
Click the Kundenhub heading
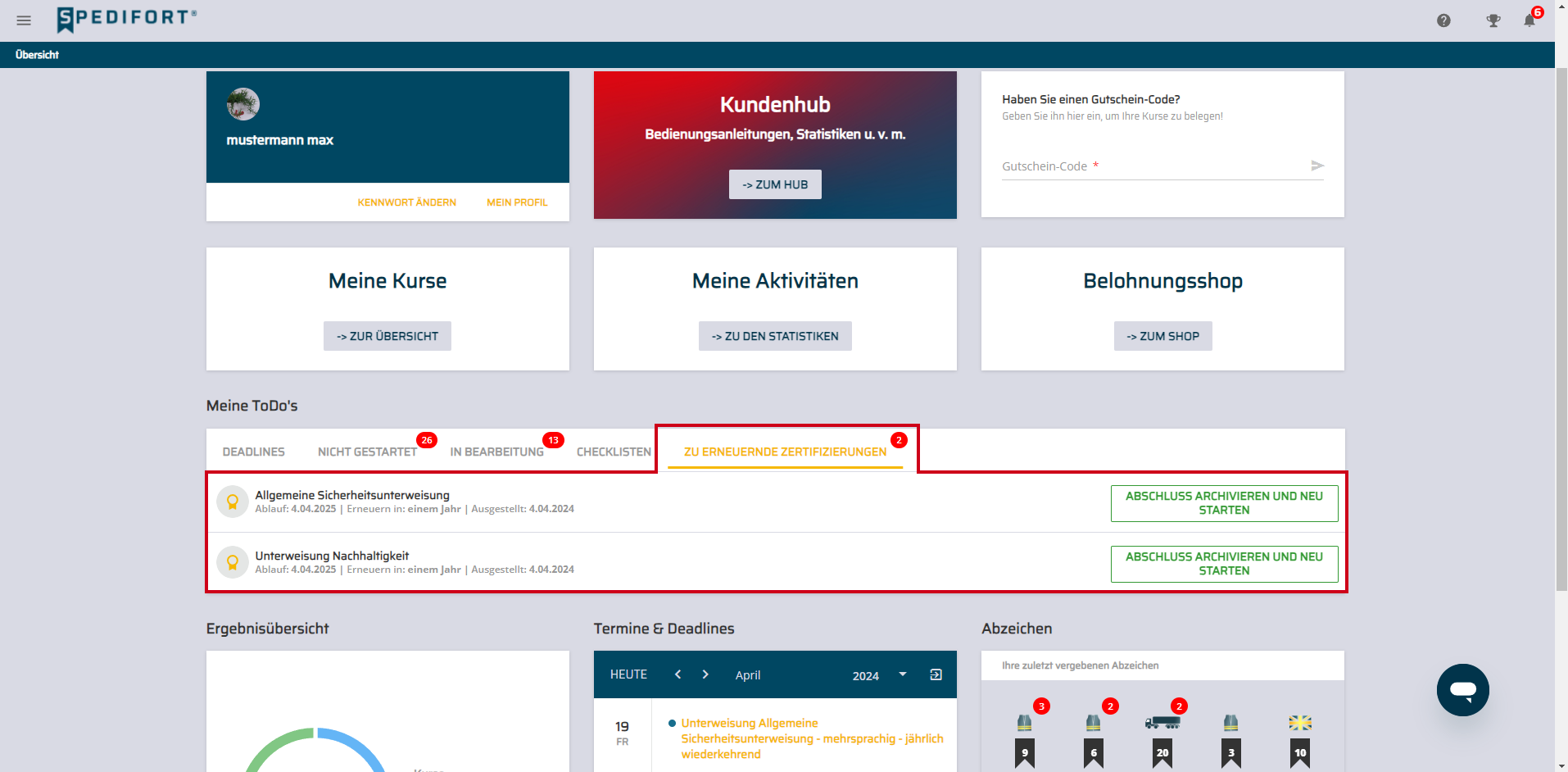(x=775, y=105)
